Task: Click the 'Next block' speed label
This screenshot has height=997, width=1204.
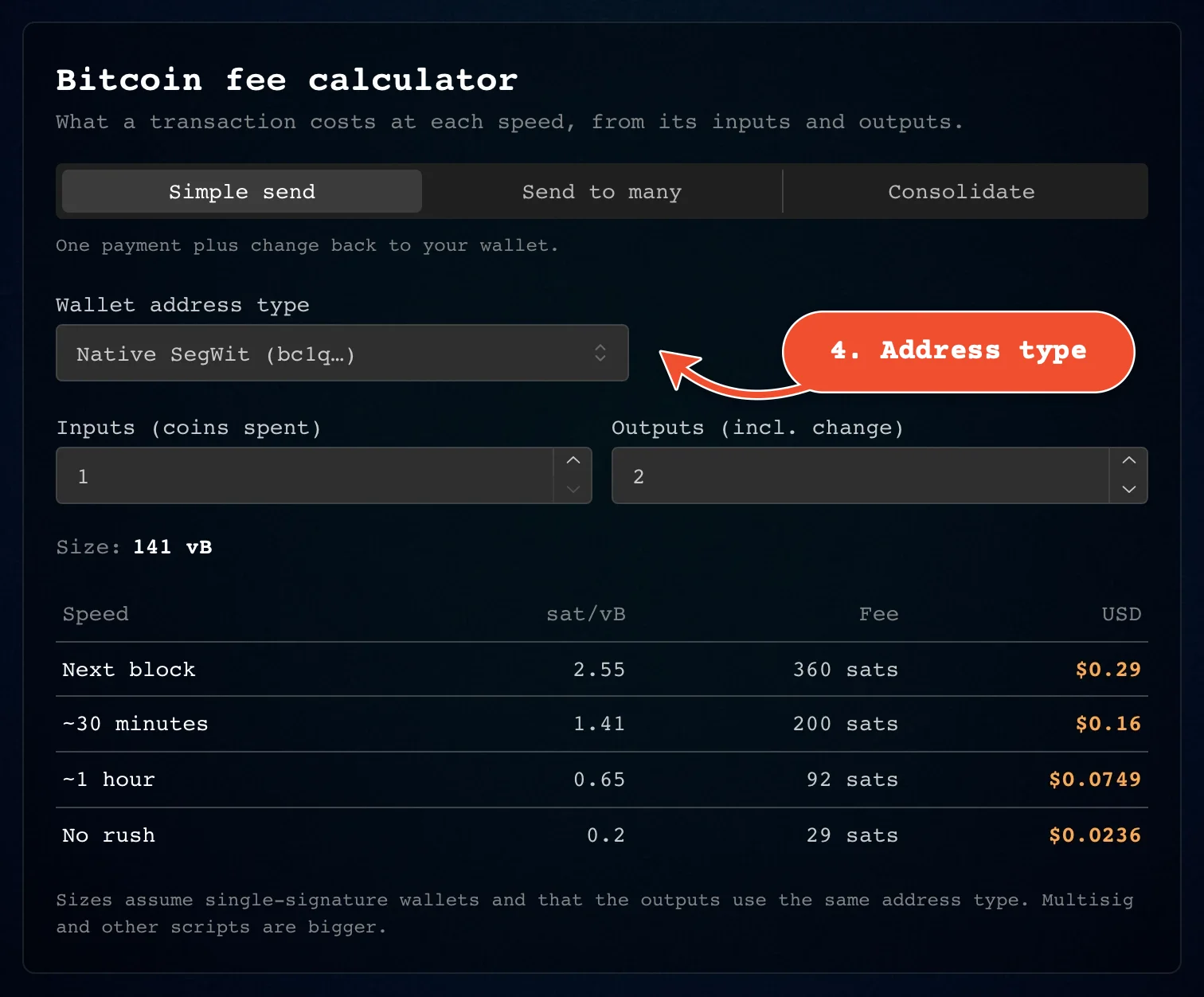Action: pos(129,670)
